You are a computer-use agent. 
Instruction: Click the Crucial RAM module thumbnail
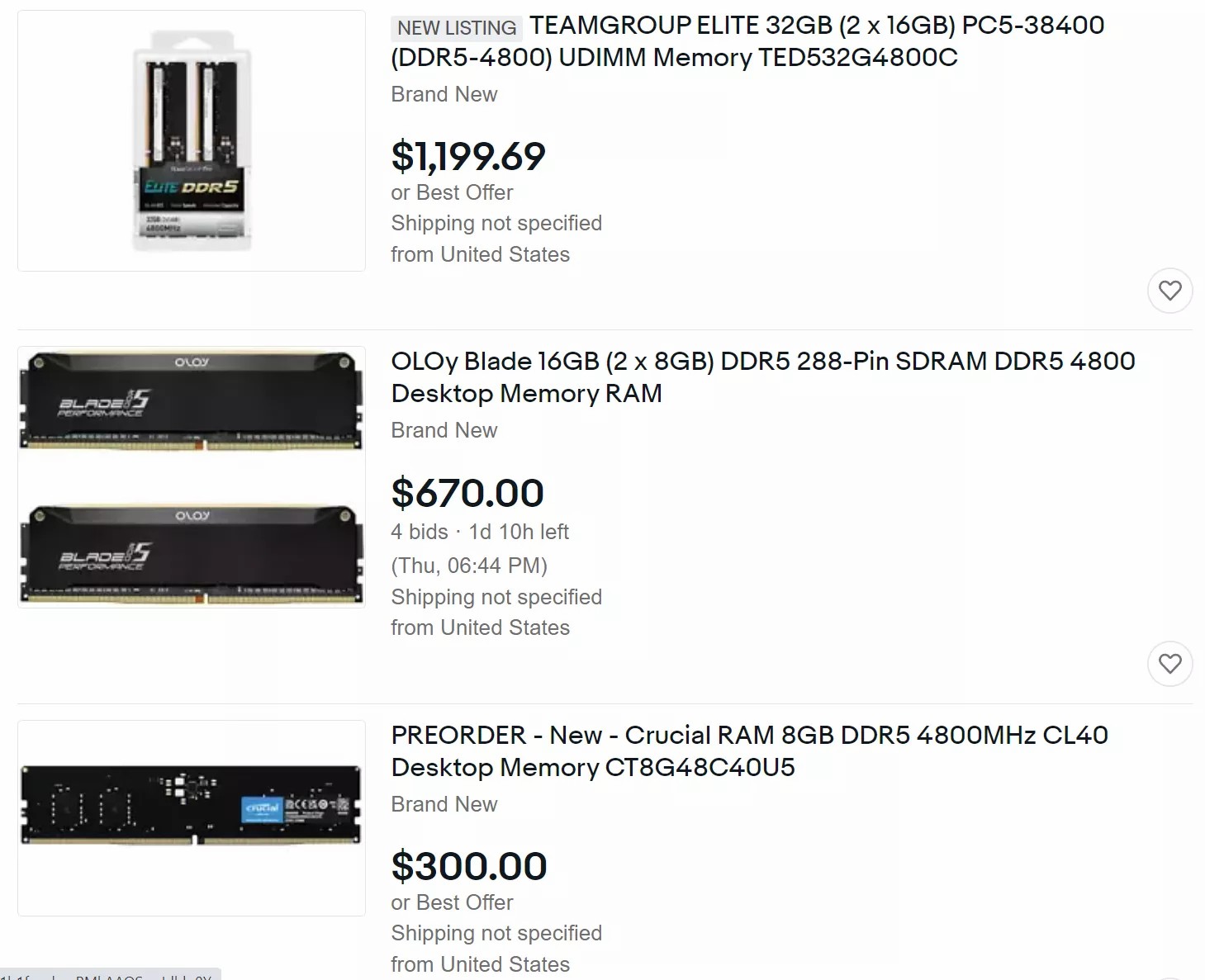click(192, 817)
